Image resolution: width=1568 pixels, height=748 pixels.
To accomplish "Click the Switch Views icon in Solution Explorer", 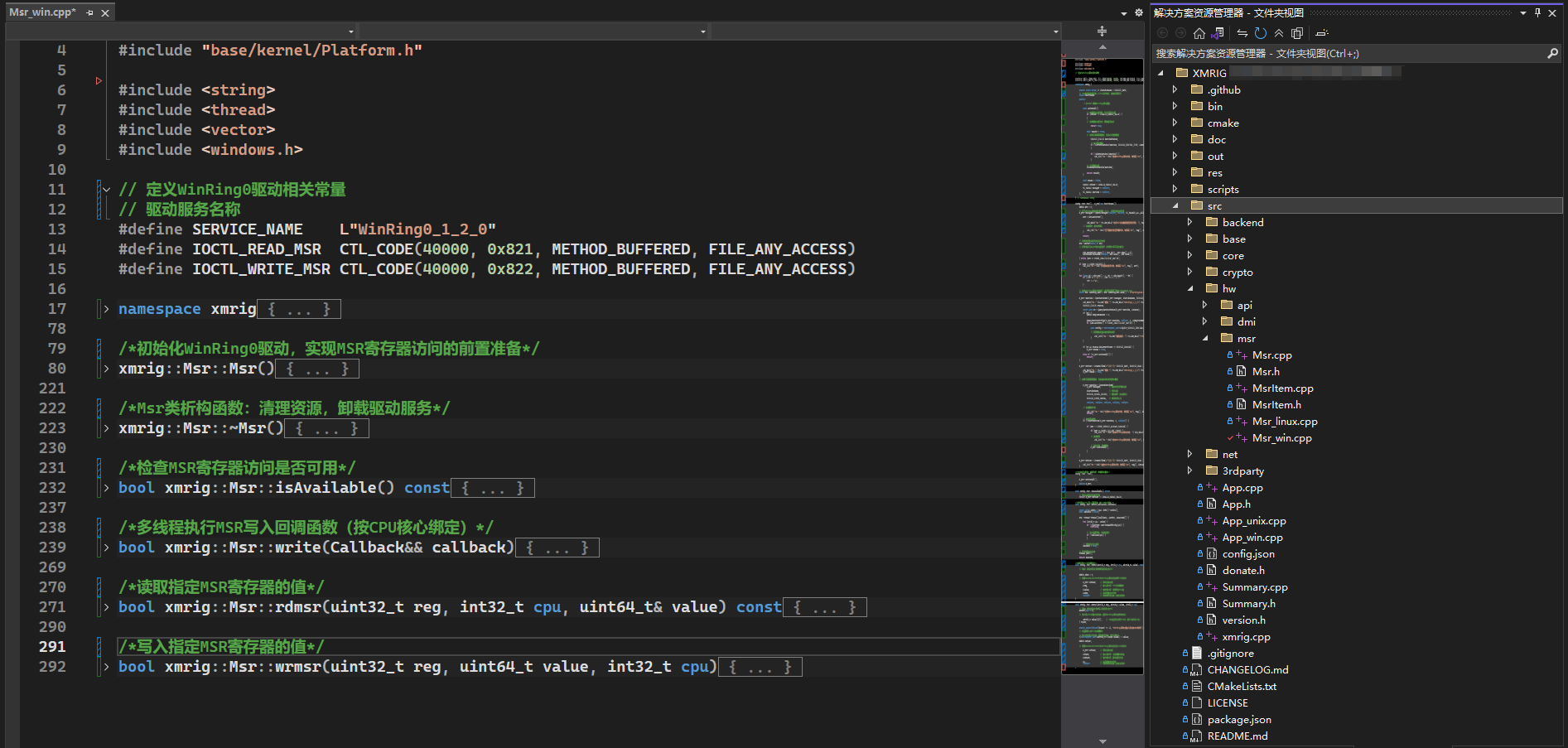I will point(1217,33).
